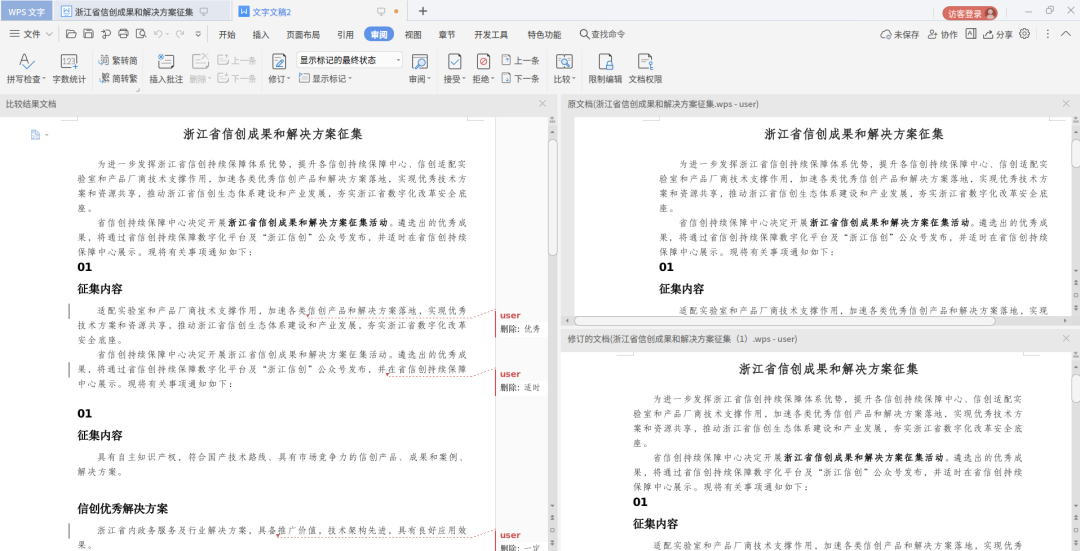
Task: Expand the 修订 dropdown arrow
Action: click(287, 80)
